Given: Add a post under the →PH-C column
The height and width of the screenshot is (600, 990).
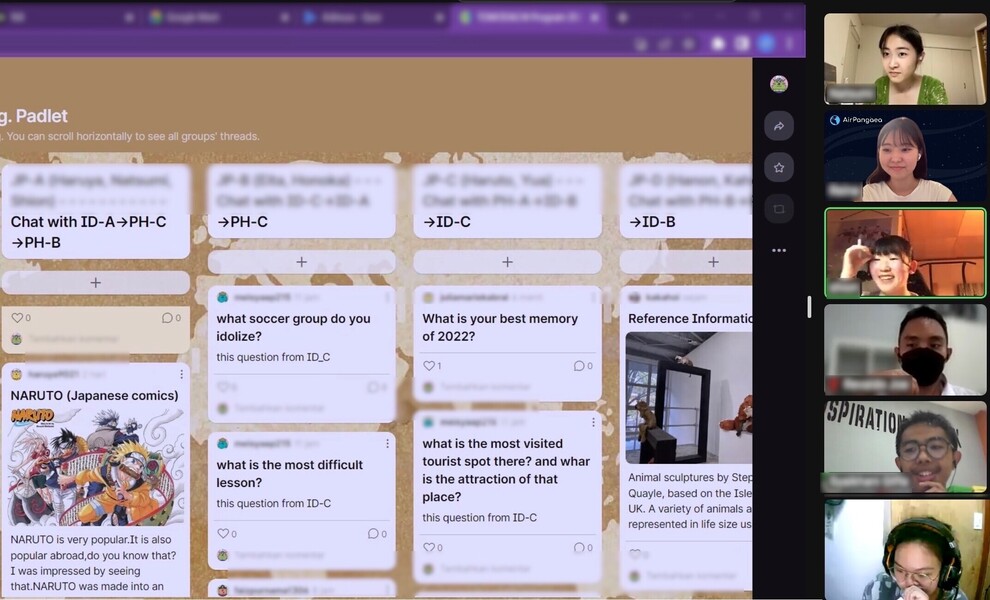Looking at the screenshot, I should (301, 262).
